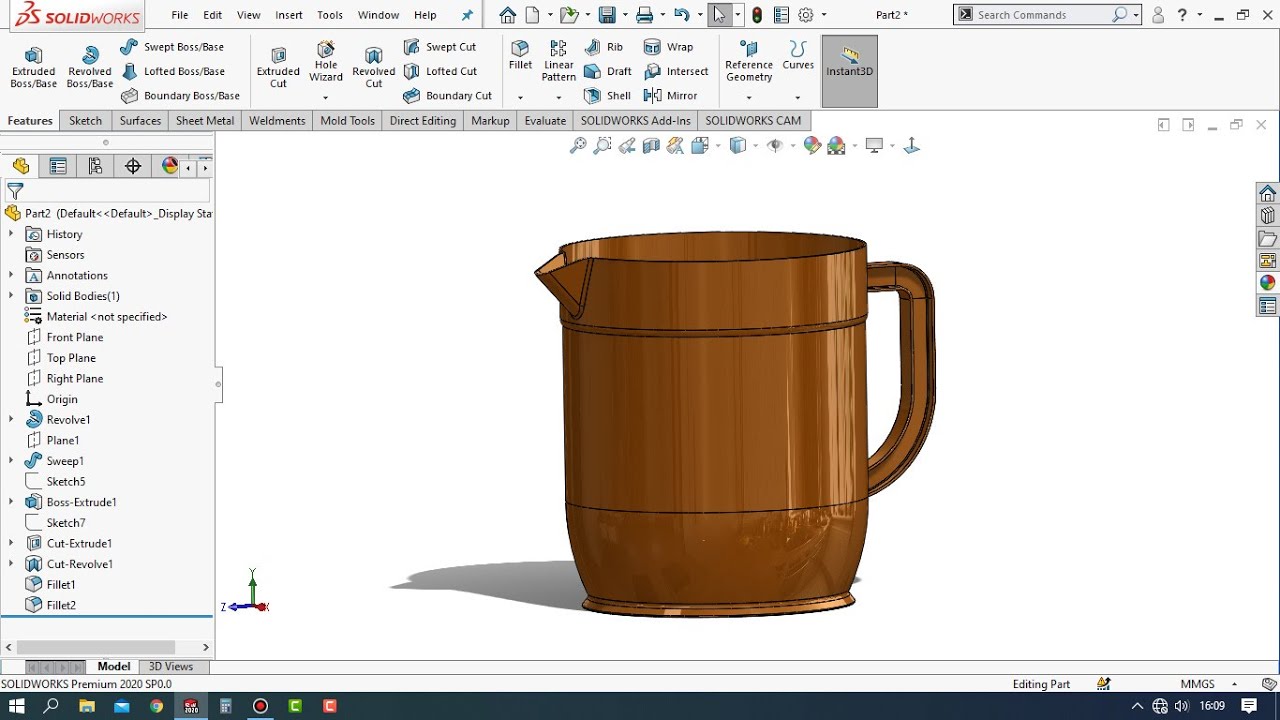Click the Shell tool
This screenshot has width=1280, height=720.
(x=607, y=96)
